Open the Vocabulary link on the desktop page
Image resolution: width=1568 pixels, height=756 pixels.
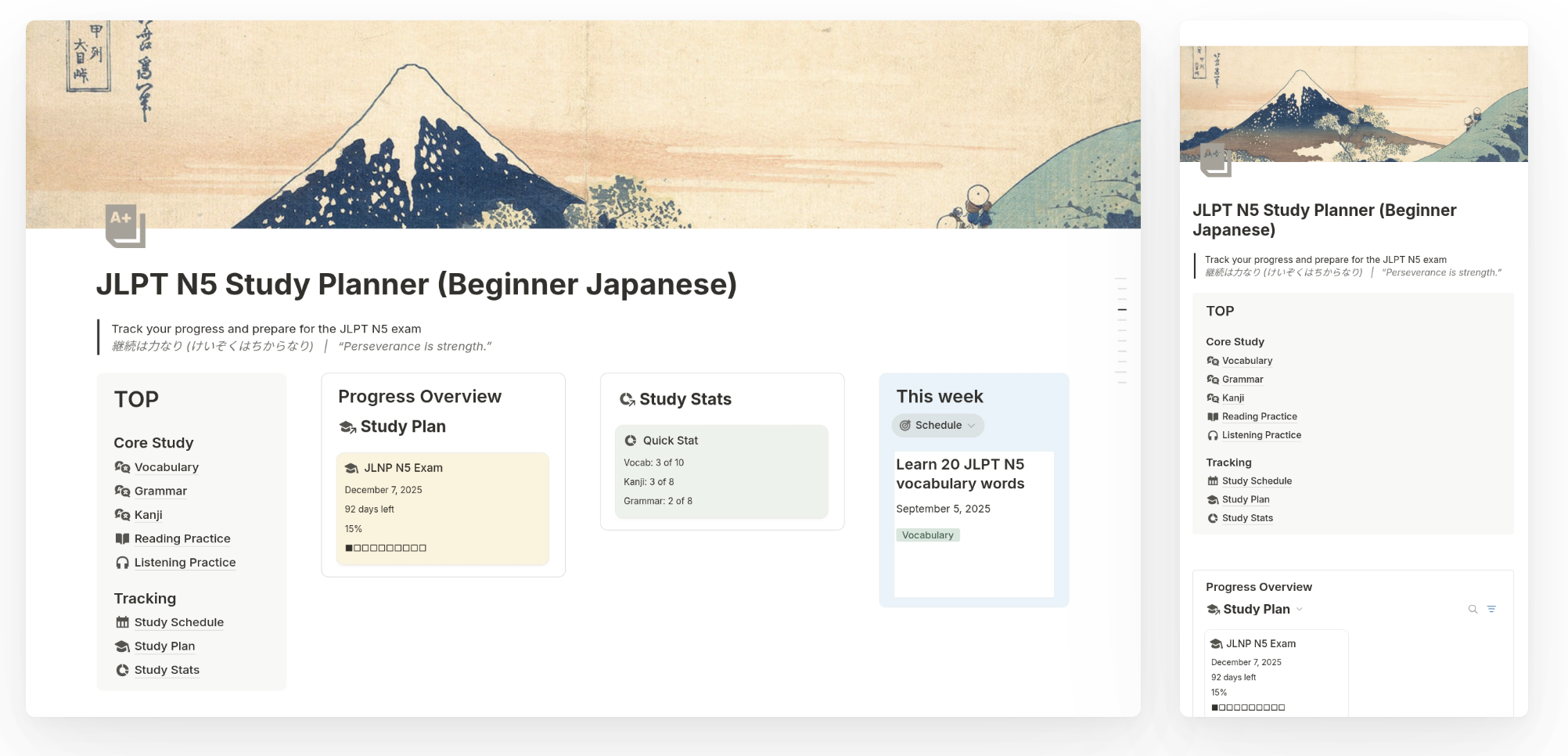click(167, 467)
